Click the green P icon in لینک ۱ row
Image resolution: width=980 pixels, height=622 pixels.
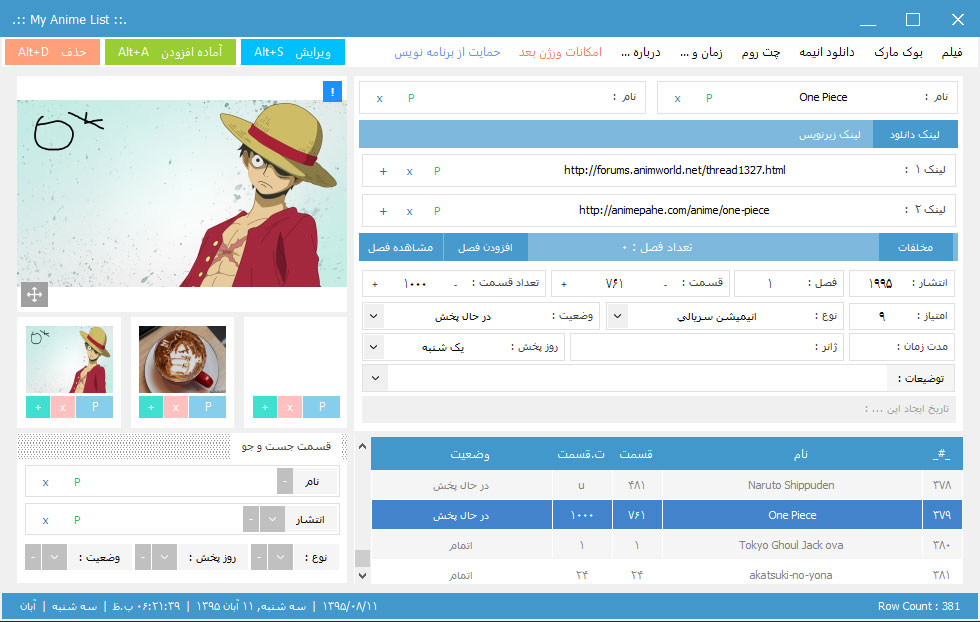(x=437, y=171)
